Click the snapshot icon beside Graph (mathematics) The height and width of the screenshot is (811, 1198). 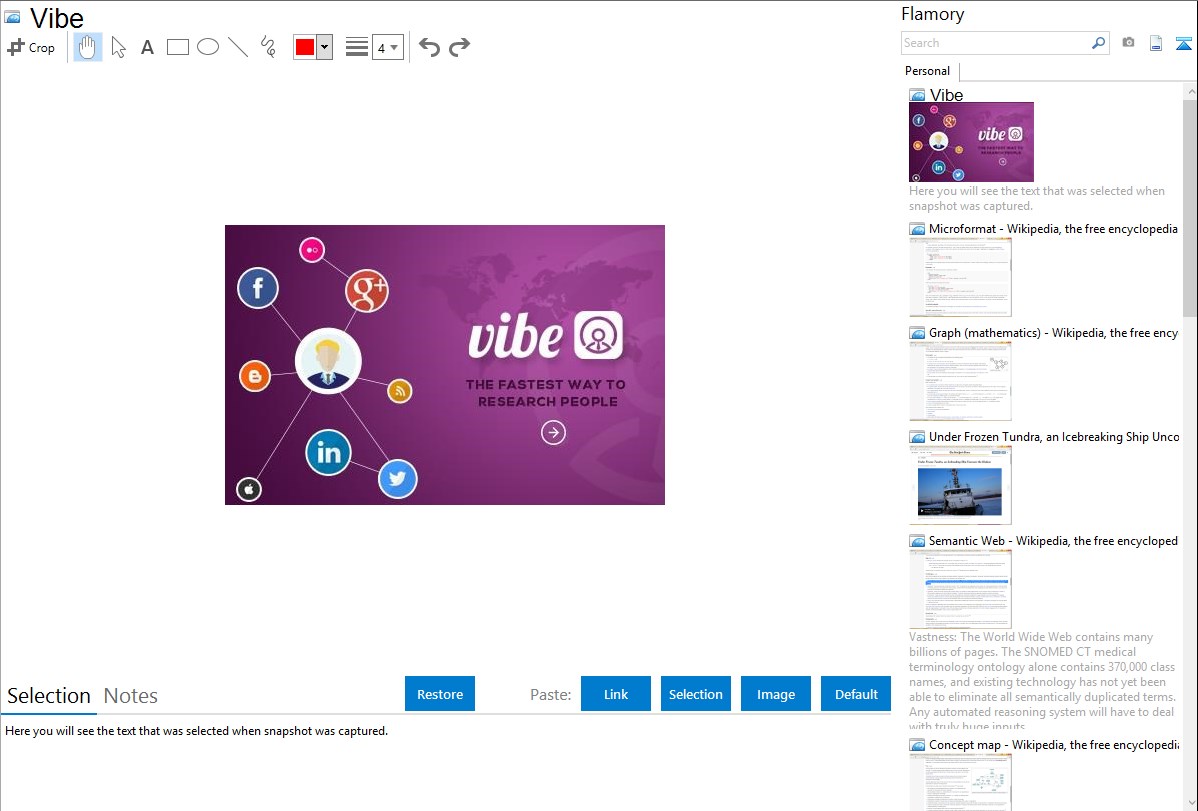pyautogui.click(x=917, y=333)
